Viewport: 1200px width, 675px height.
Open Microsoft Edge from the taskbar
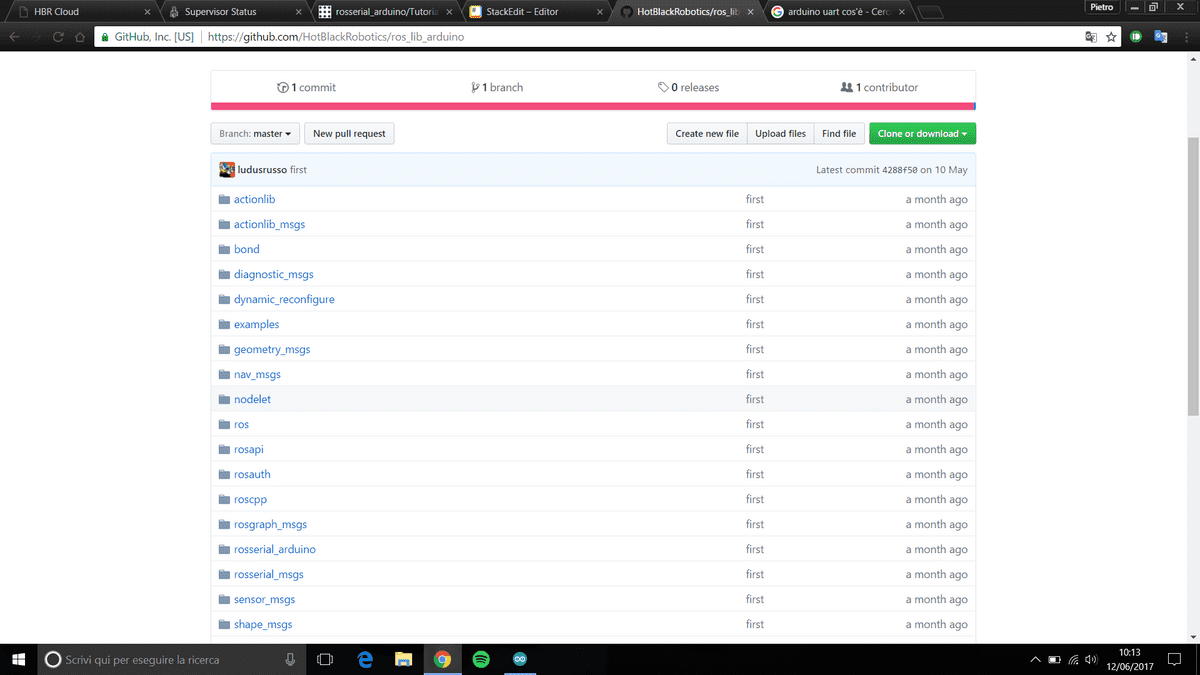[365, 660]
